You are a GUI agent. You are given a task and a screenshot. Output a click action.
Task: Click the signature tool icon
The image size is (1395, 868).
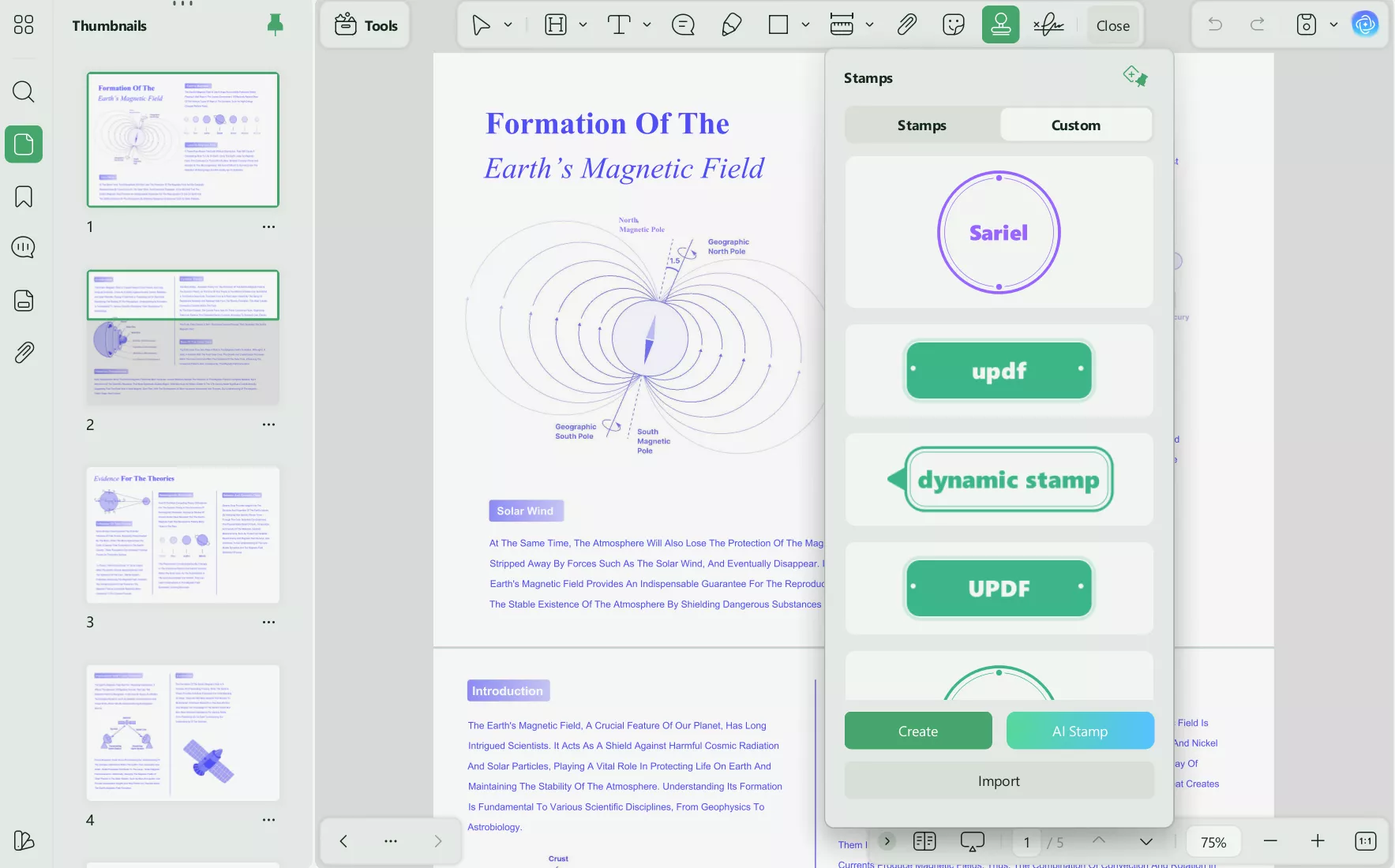pyautogui.click(x=1048, y=25)
